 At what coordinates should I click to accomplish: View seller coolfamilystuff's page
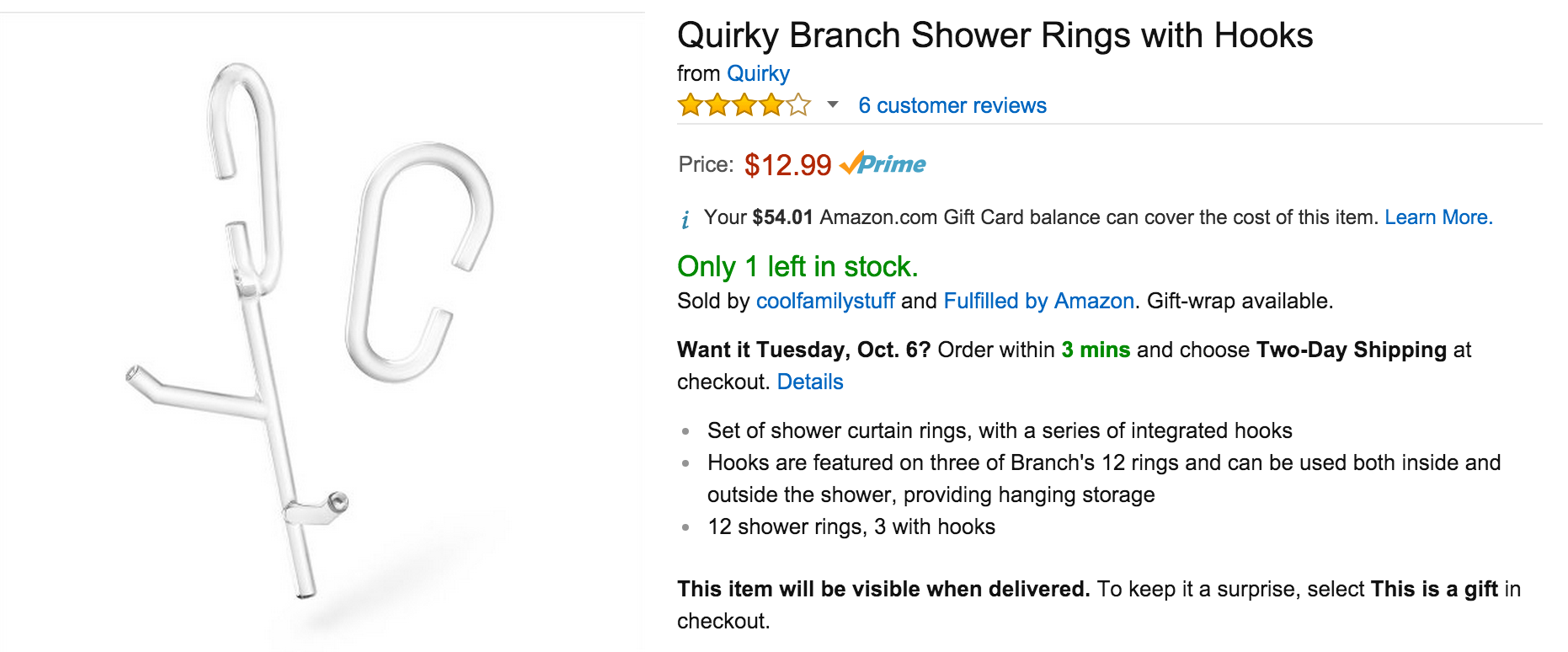pyautogui.click(x=824, y=301)
